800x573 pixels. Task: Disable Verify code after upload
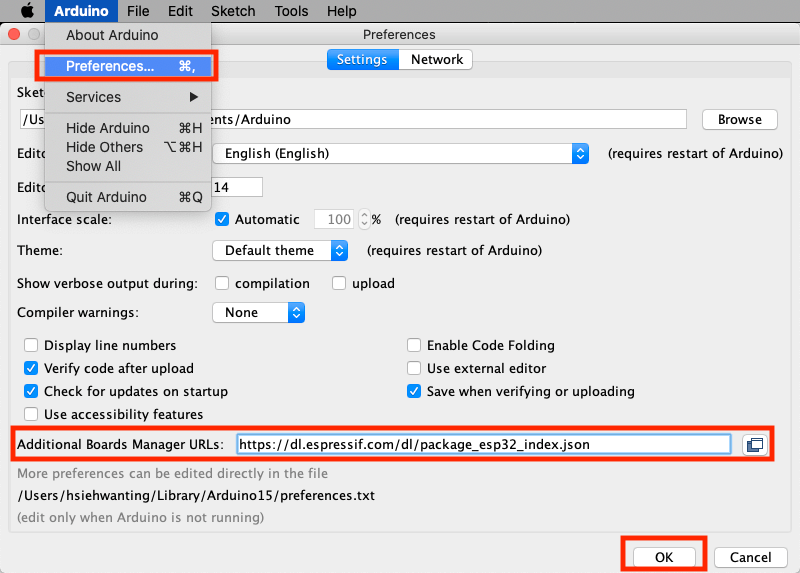coord(31,368)
